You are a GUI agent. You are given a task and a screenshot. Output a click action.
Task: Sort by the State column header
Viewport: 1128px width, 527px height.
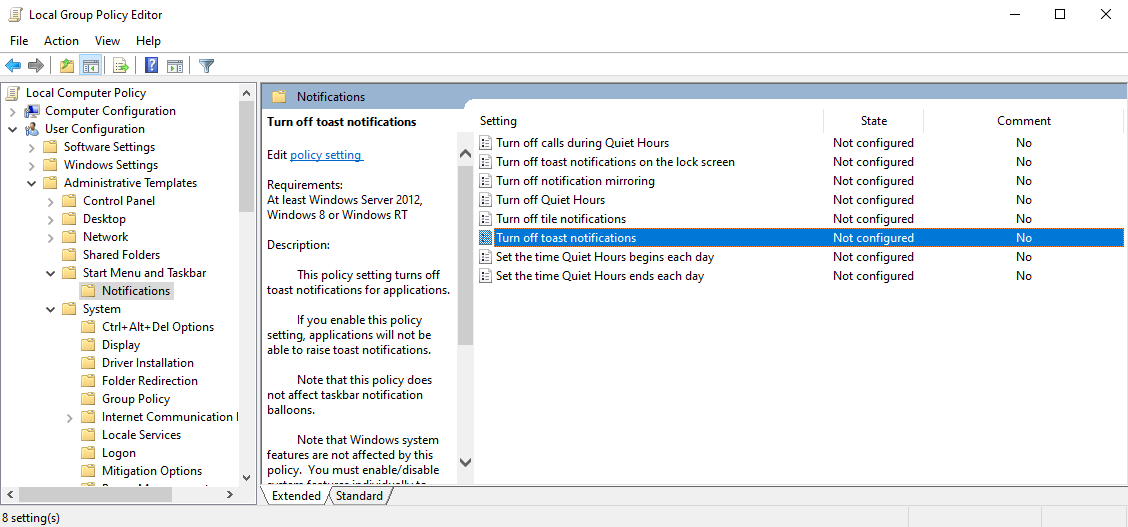tap(873, 121)
